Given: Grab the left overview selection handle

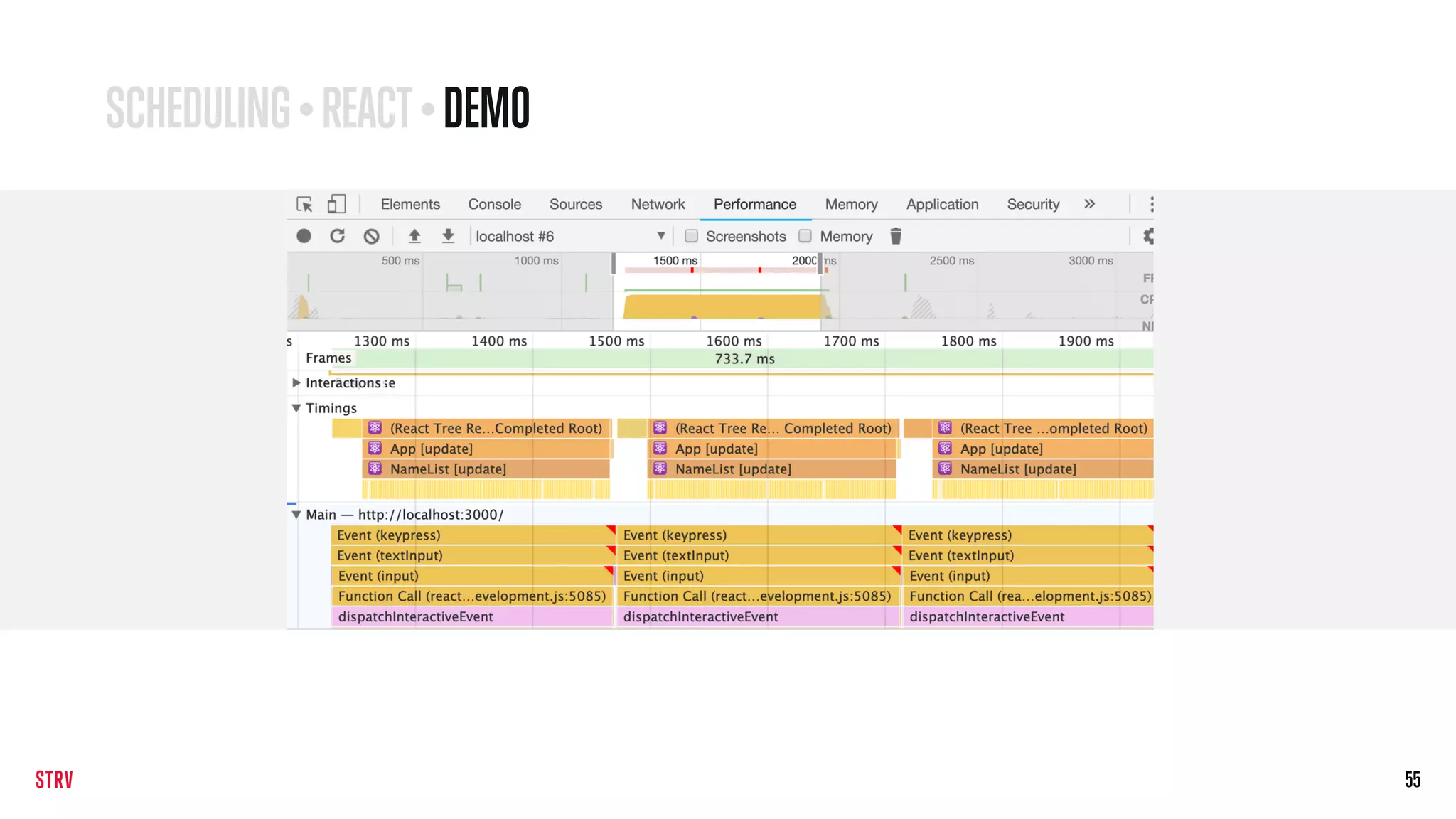Looking at the screenshot, I should tap(614, 263).
